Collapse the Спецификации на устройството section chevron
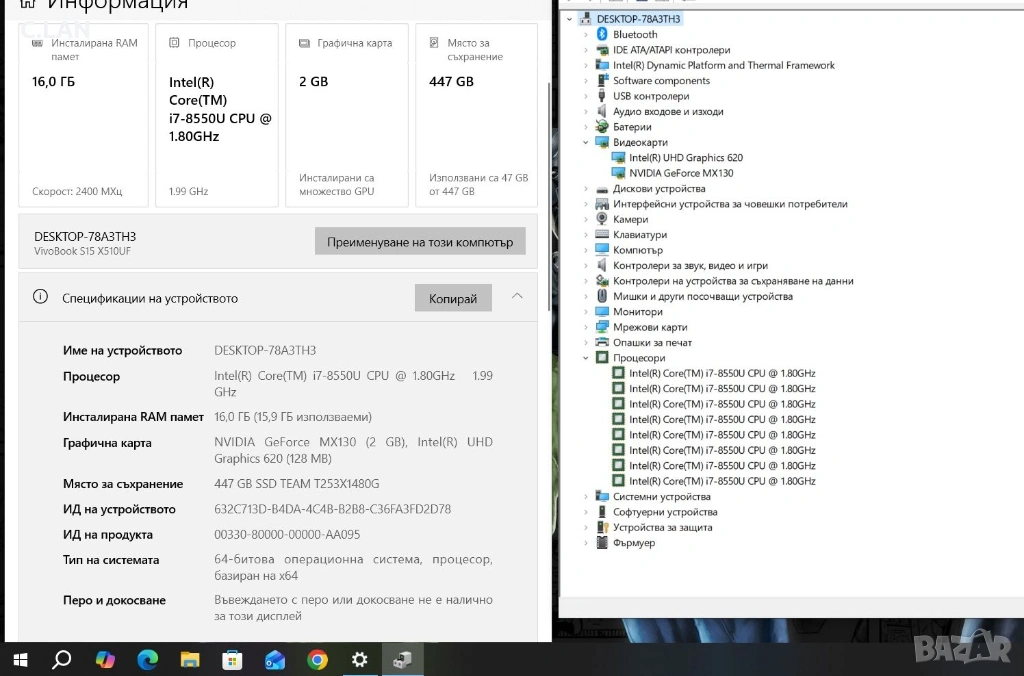The width and height of the screenshot is (1024, 676). pyautogui.click(x=517, y=297)
